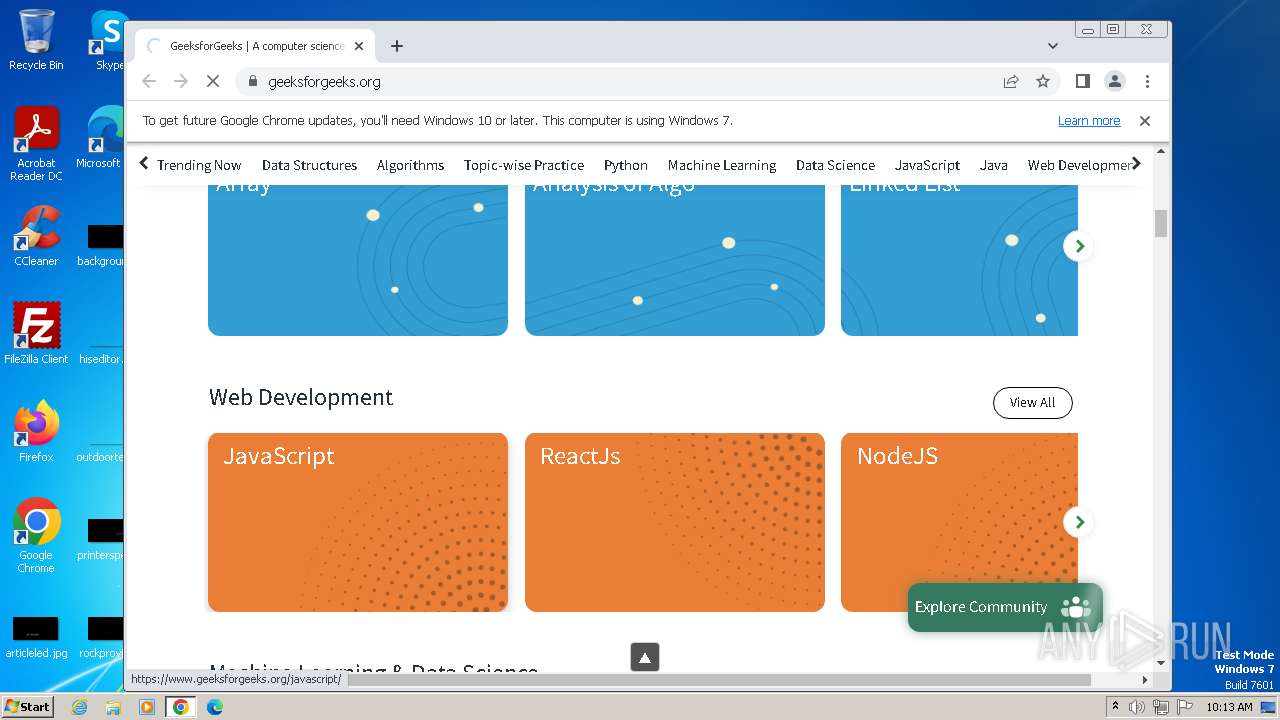The height and width of the screenshot is (720, 1280).
Task: Click the scroll-to-top arrow button
Action: click(x=645, y=657)
